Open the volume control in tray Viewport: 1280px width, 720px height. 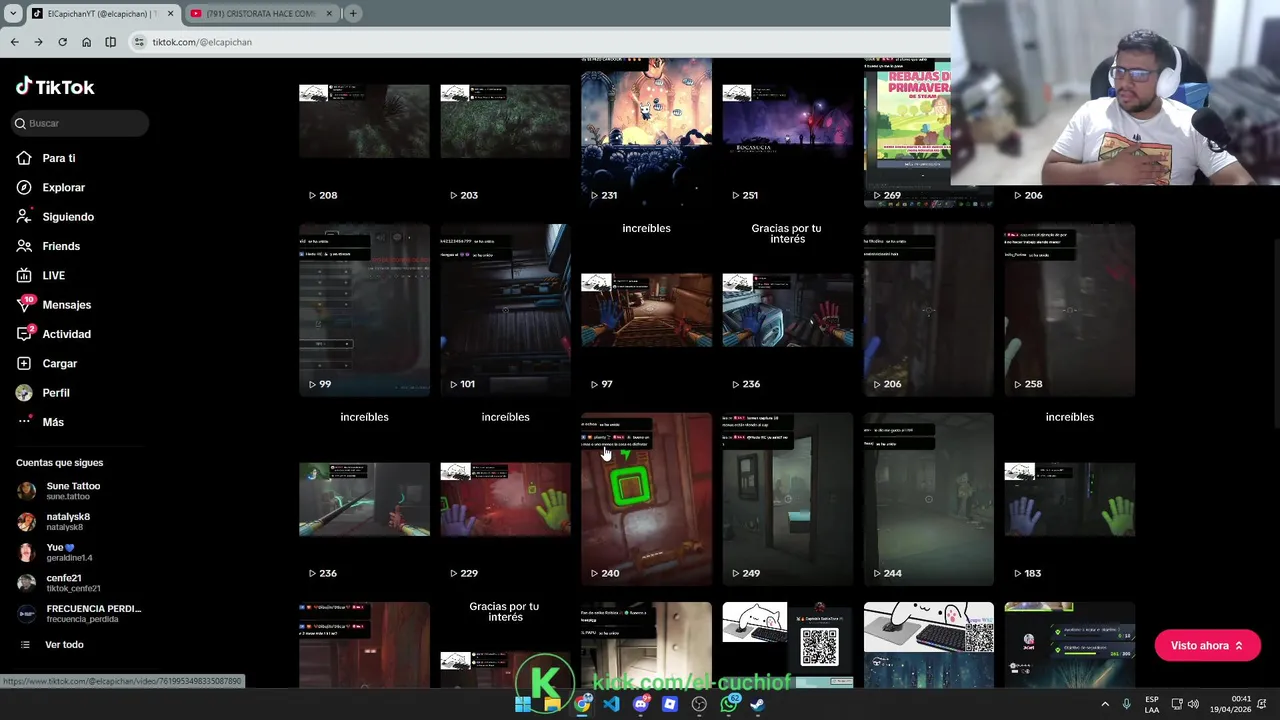coord(1193,704)
